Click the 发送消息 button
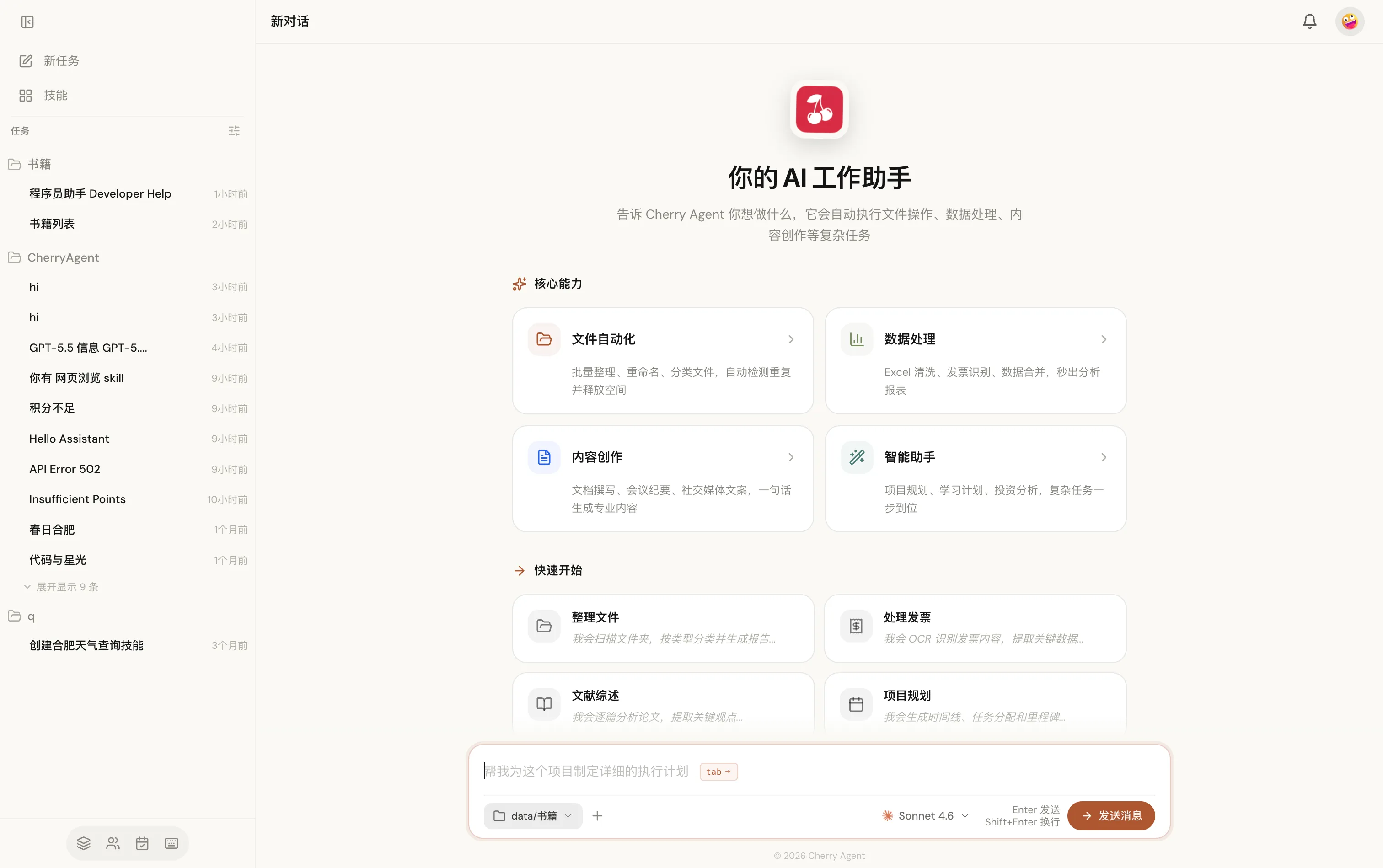Viewport: 1383px width, 868px height. pos(1110,815)
